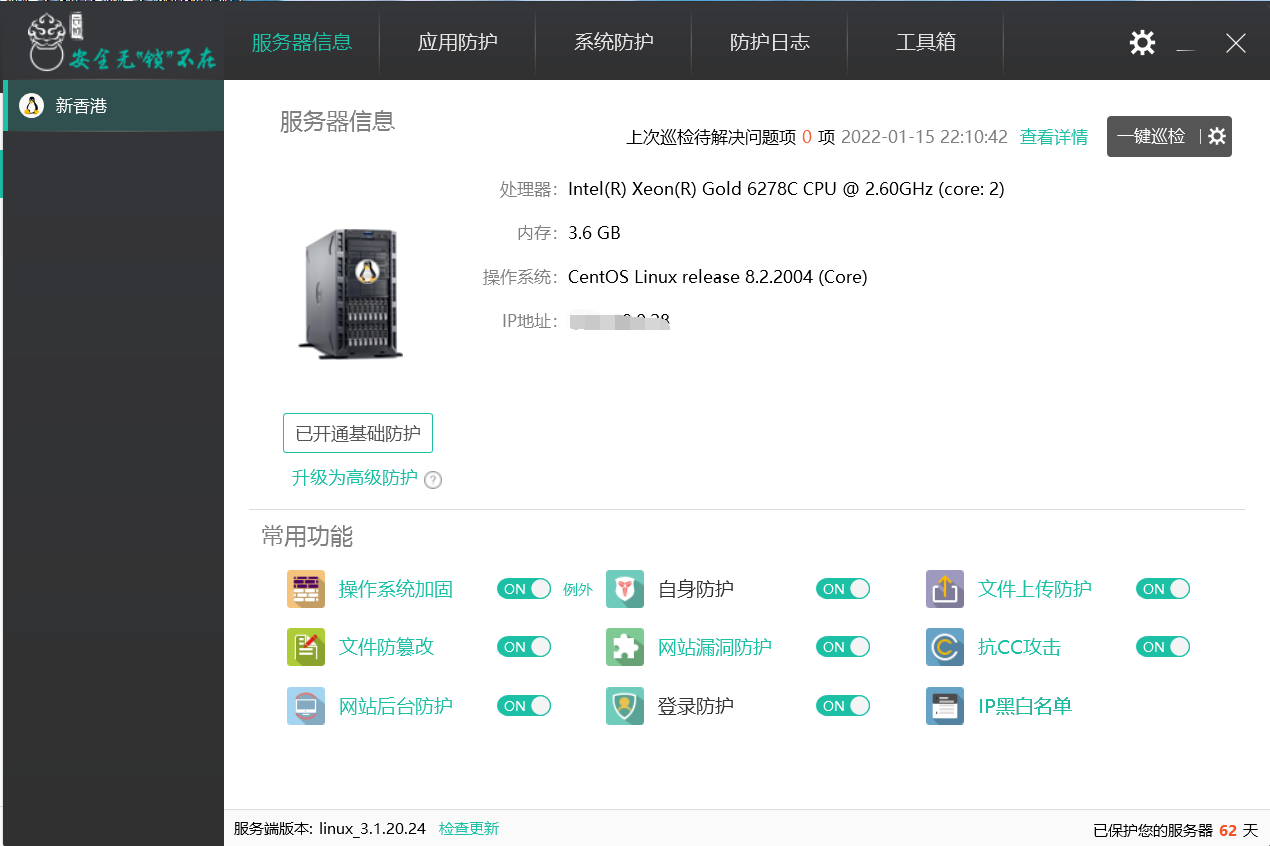
Task: Select 新香港 server in sidebar
Action: pyautogui.click(x=114, y=106)
